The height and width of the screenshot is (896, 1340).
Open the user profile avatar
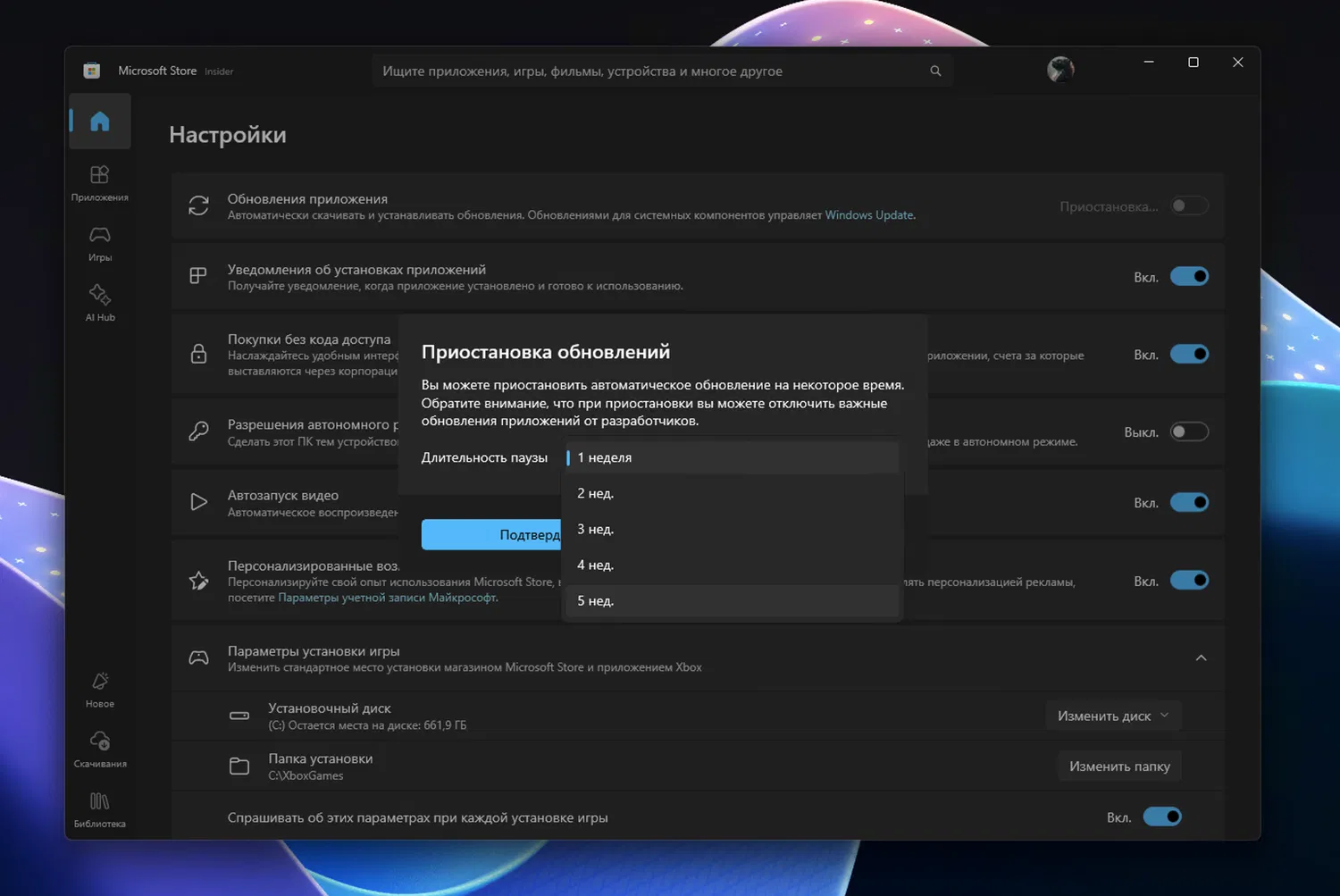(x=1060, y=69)
